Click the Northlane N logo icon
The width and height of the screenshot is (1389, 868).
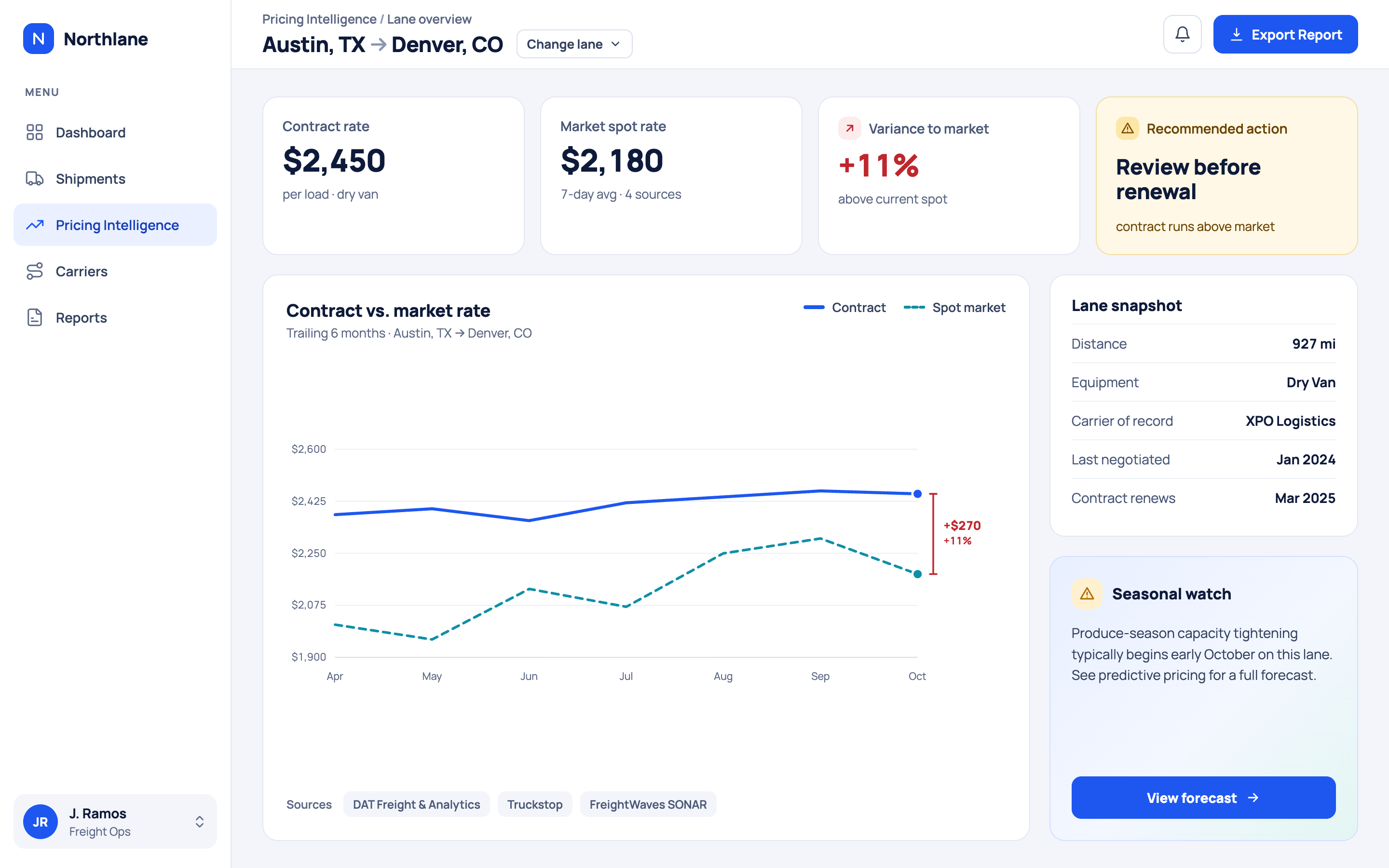pos(39,39)
